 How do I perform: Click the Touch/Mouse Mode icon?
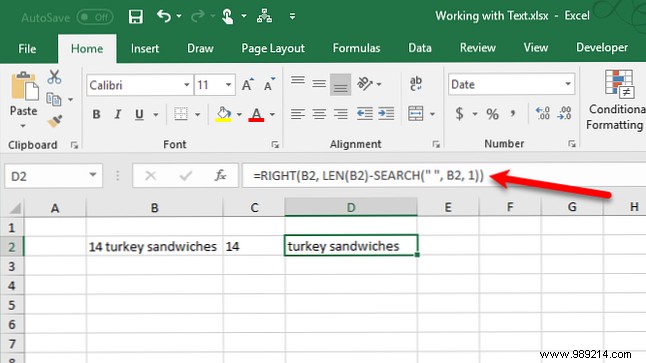click(227, 16)
